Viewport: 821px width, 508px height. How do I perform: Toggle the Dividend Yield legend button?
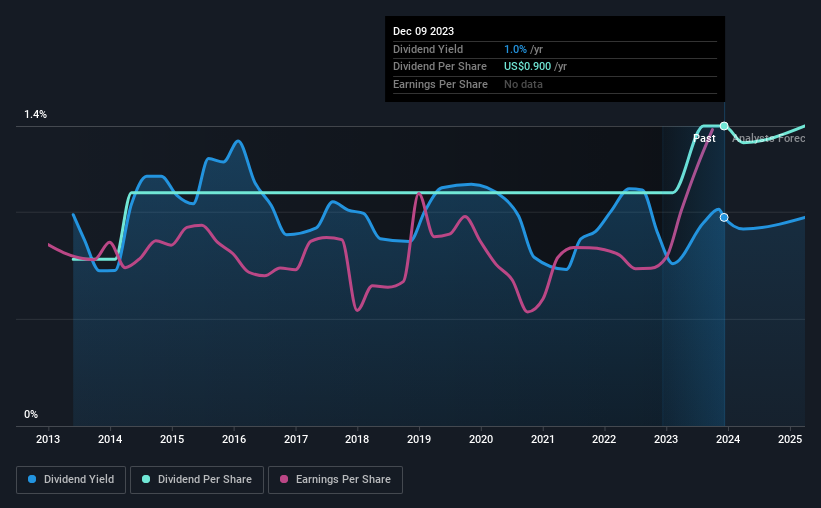(x=71, y=480)
